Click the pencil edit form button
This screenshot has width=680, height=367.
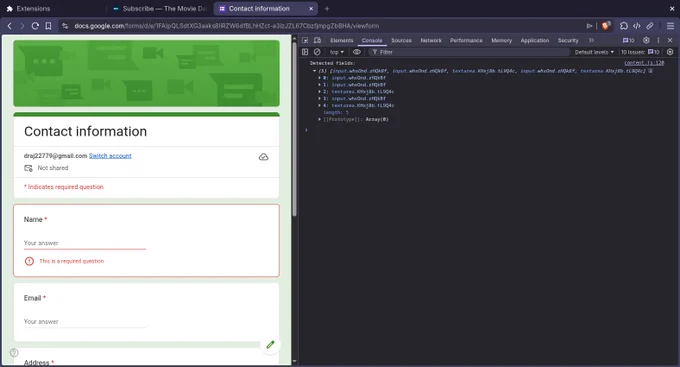pyautogui.click(x=270, y=345)
